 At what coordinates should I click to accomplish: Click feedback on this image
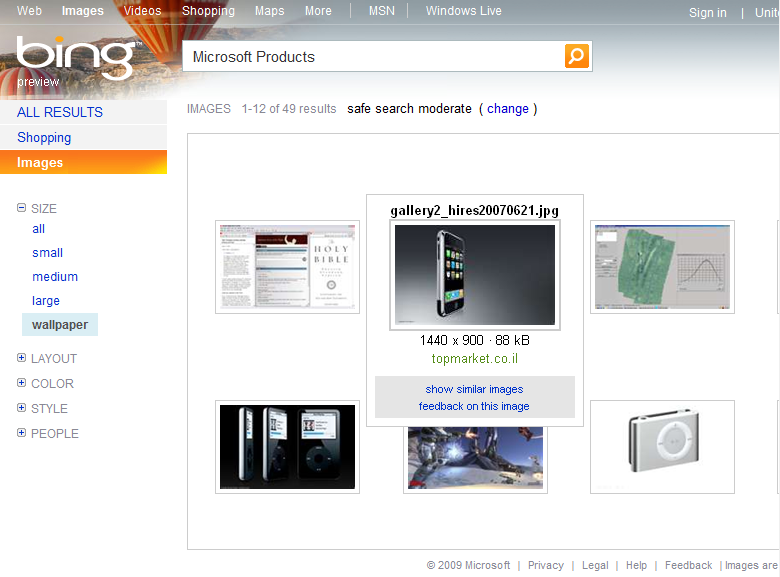[x=474, y=406]
